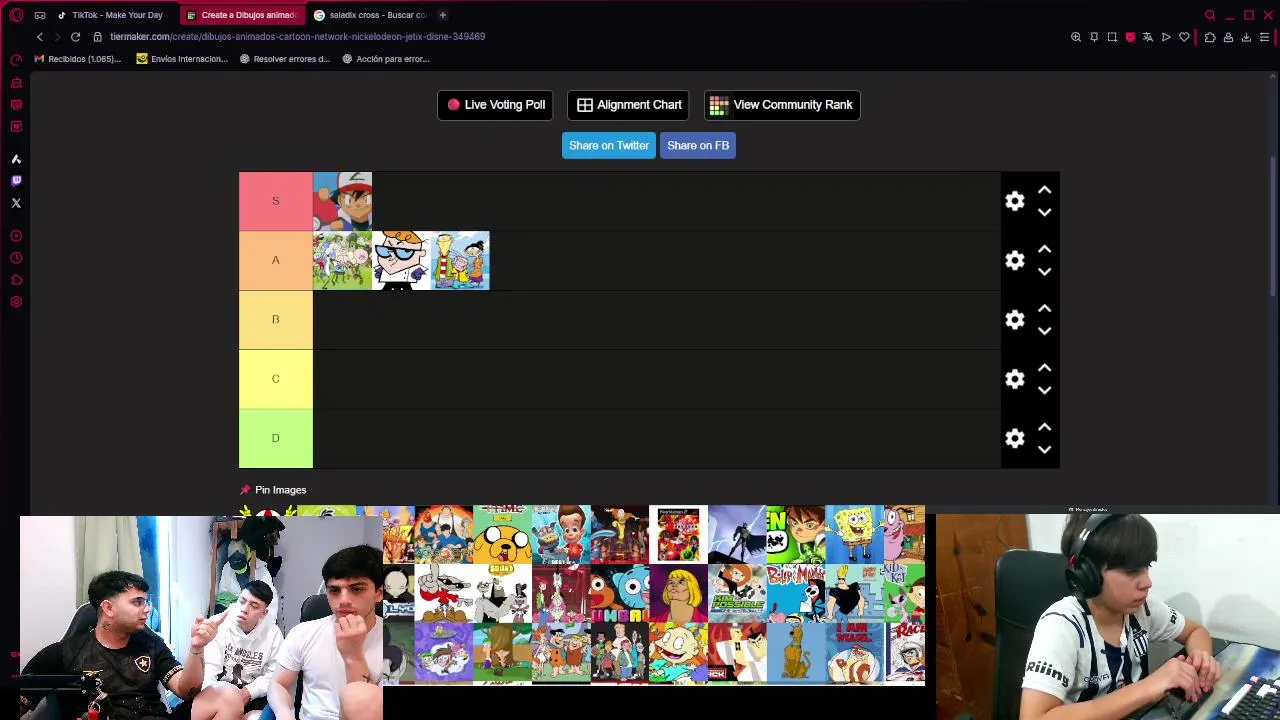Open Recibidos Gmail bookmark
The image size is (1280, 720).
coord(77,59)
